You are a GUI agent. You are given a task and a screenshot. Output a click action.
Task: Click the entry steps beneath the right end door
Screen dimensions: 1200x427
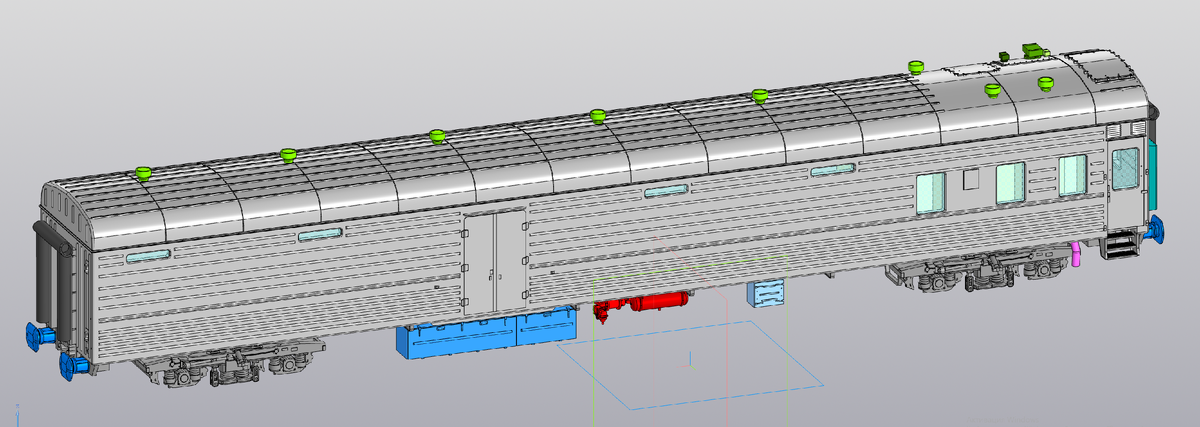point(1120,245)
